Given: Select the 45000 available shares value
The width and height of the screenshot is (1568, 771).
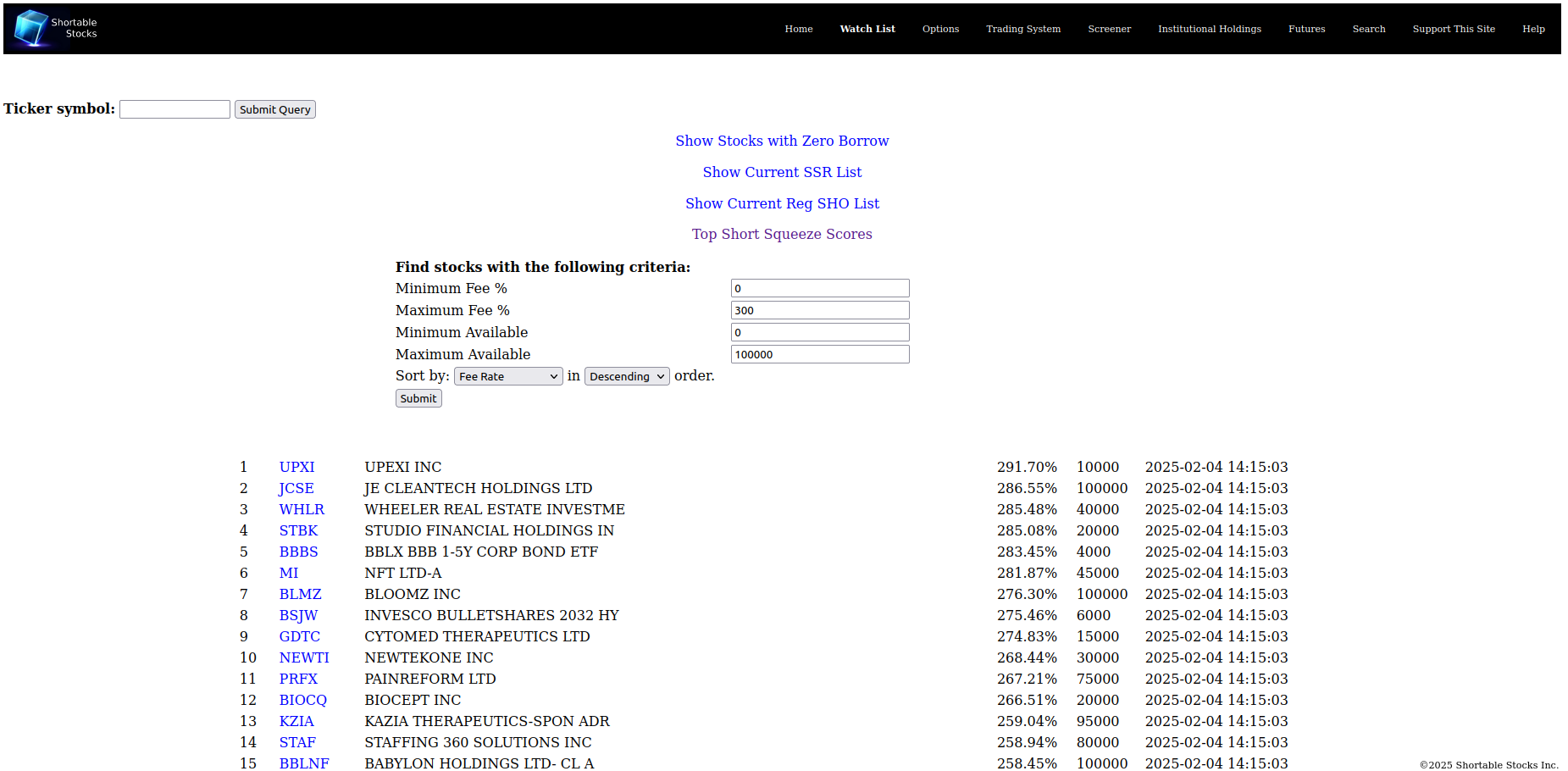Looking at the screenshot, I should (x=1098, y=573).
